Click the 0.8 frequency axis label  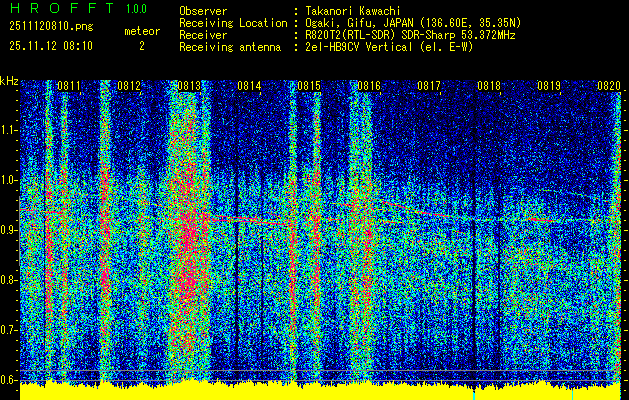click(9, 280)
